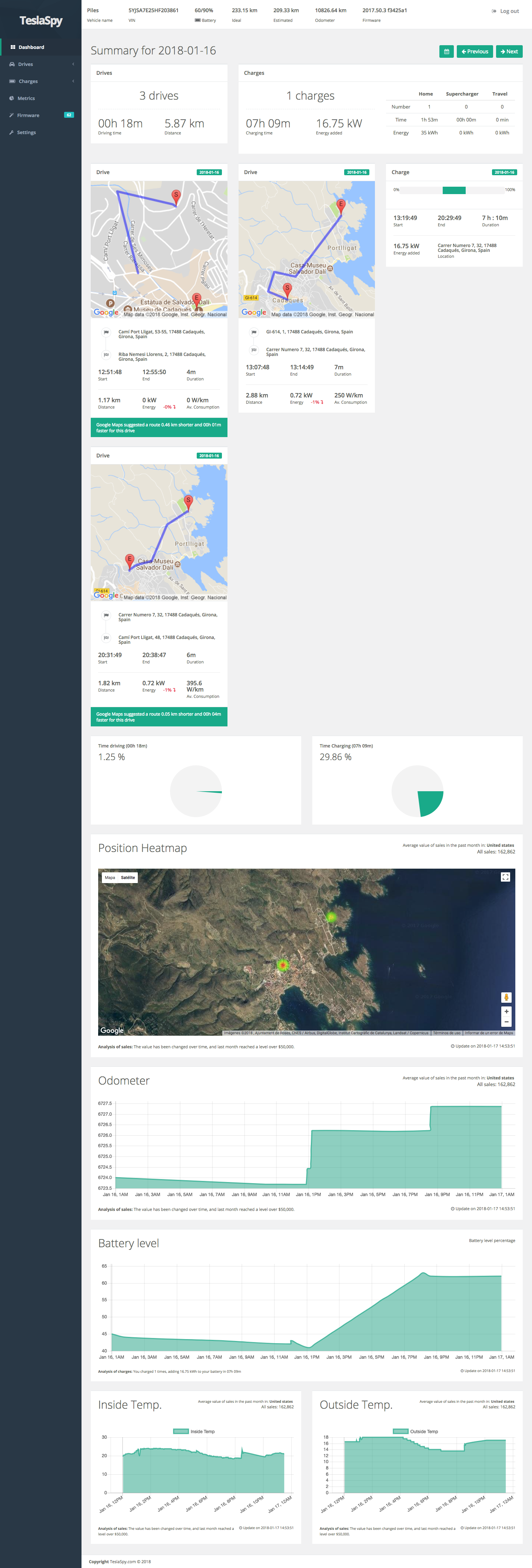Click the firmware version 2017.50.3 f3425a1
532x1568 pixels.
point(385,10)
